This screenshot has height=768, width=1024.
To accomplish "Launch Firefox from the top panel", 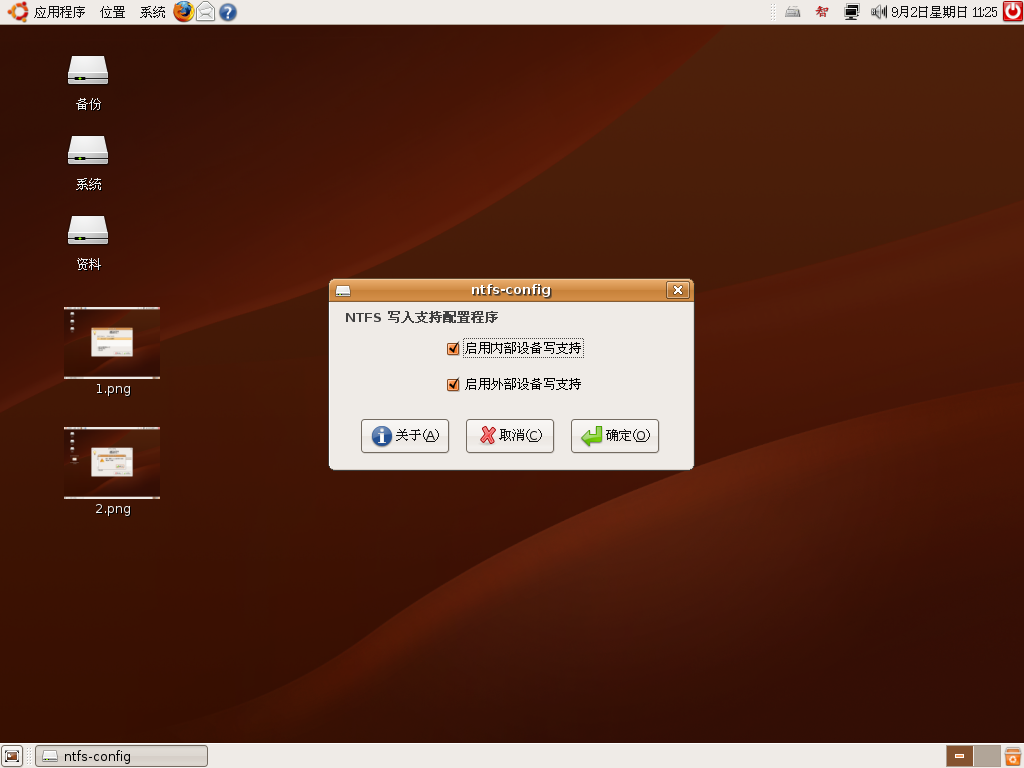I will (184, 12).
